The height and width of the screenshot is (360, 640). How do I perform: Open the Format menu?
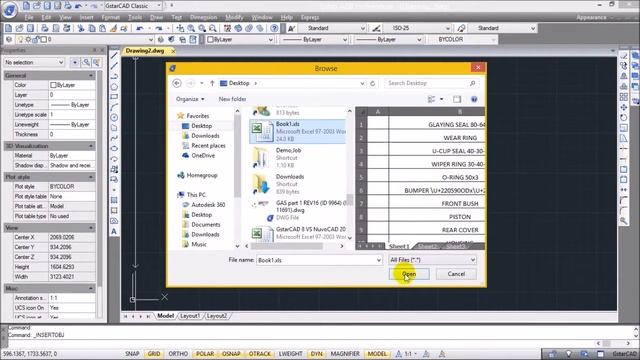[111, 17]
